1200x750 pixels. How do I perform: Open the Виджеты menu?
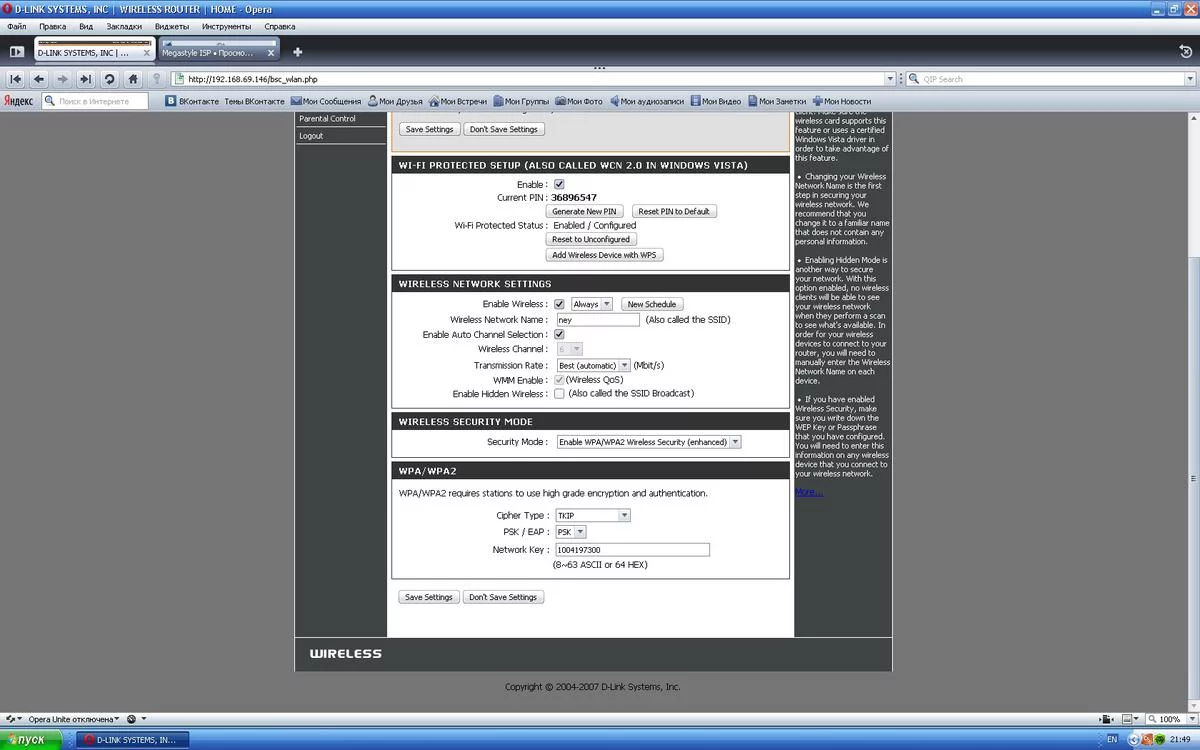click(x=172, y=26)
